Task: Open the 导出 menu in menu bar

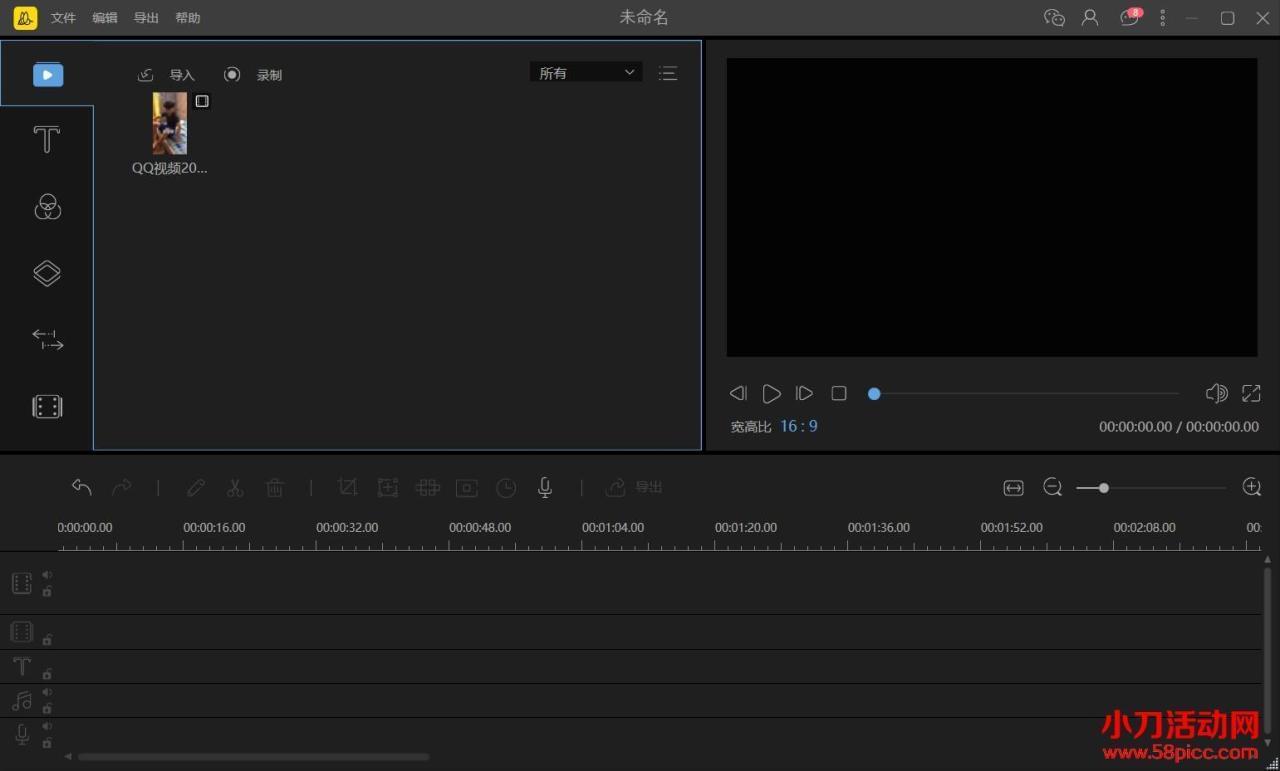Action: [146, 18]
